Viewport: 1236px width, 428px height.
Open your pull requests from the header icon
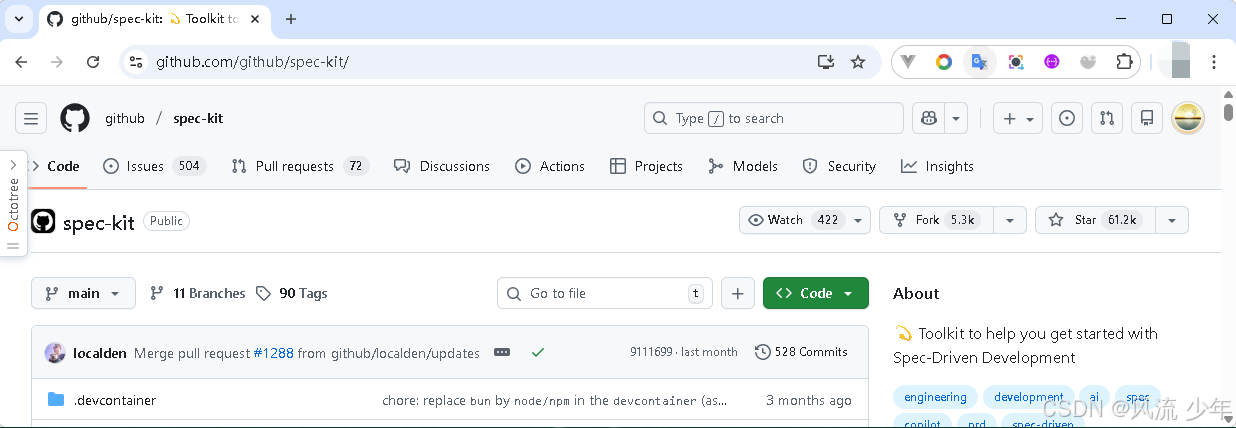click(1107, 118)
